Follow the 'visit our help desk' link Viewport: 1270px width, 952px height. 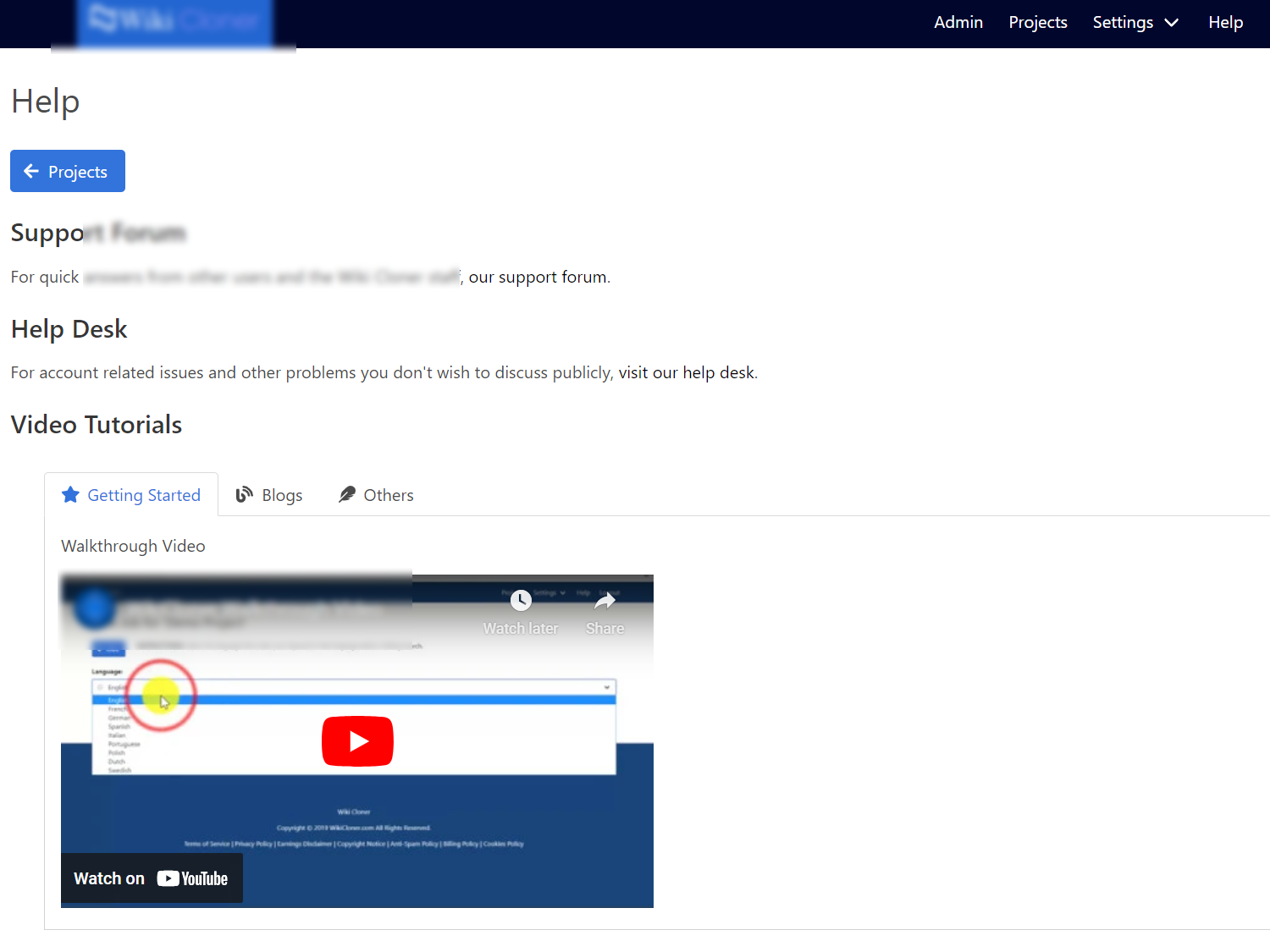pos(686,372)
